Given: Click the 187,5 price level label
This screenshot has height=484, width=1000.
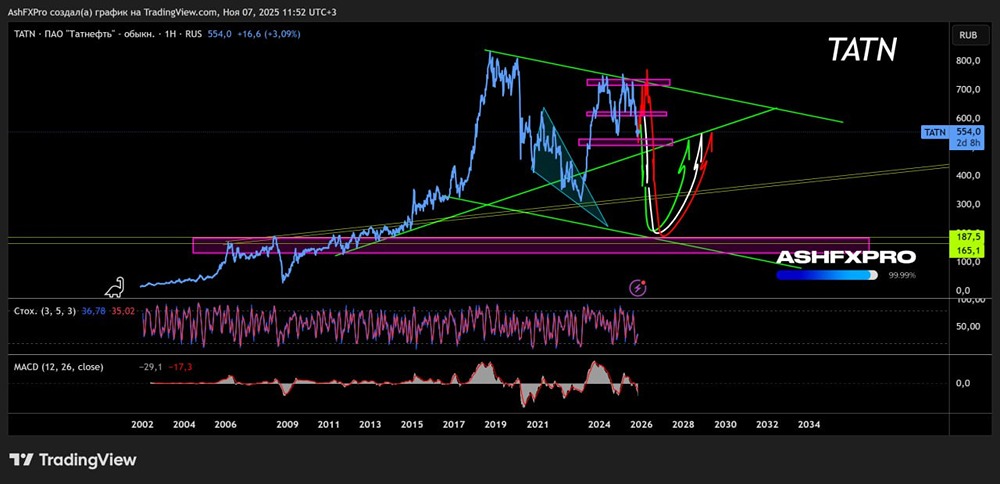Looking at the screenshot, I should 968,235.
